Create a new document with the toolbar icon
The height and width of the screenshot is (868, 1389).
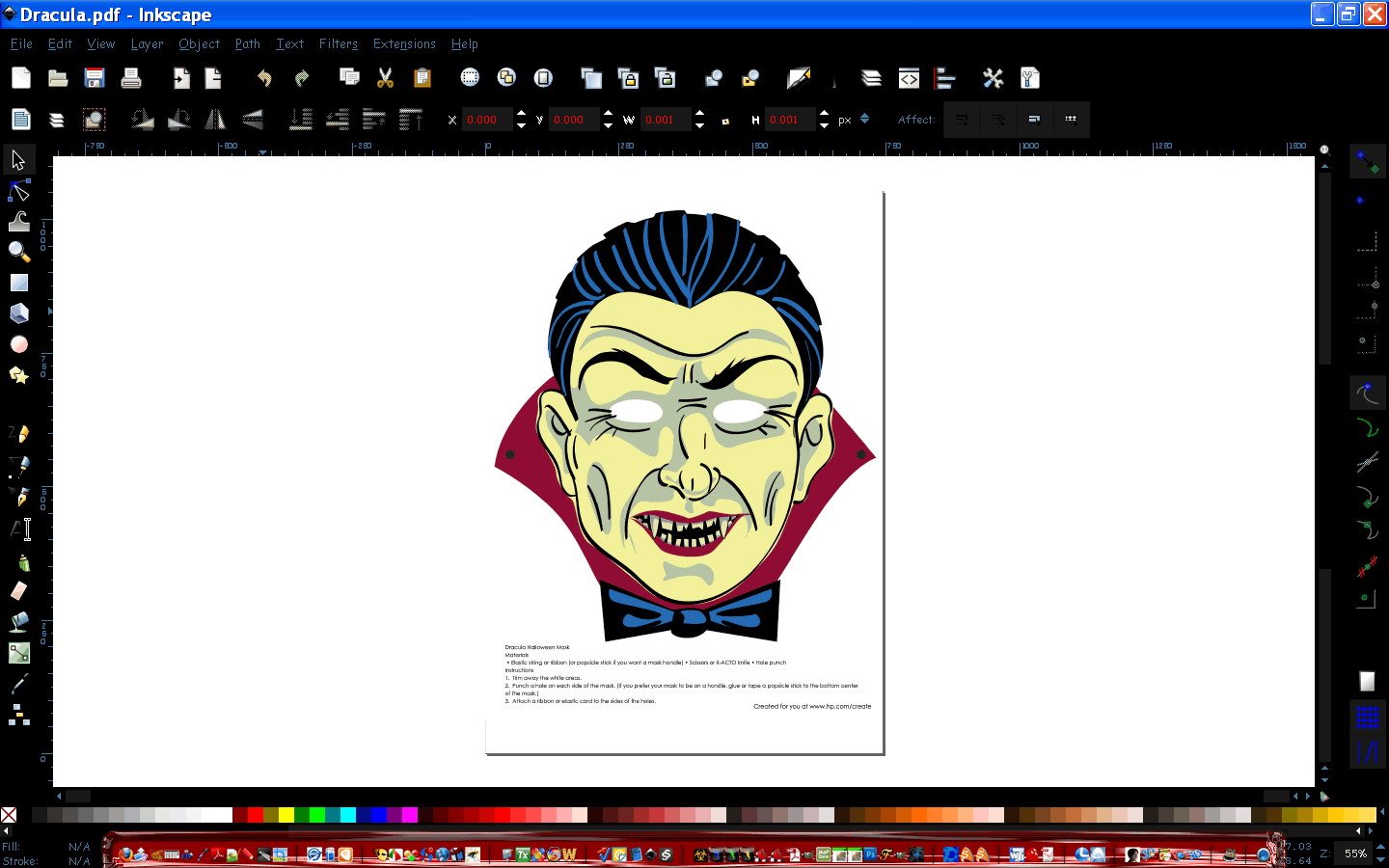point(21,78)
